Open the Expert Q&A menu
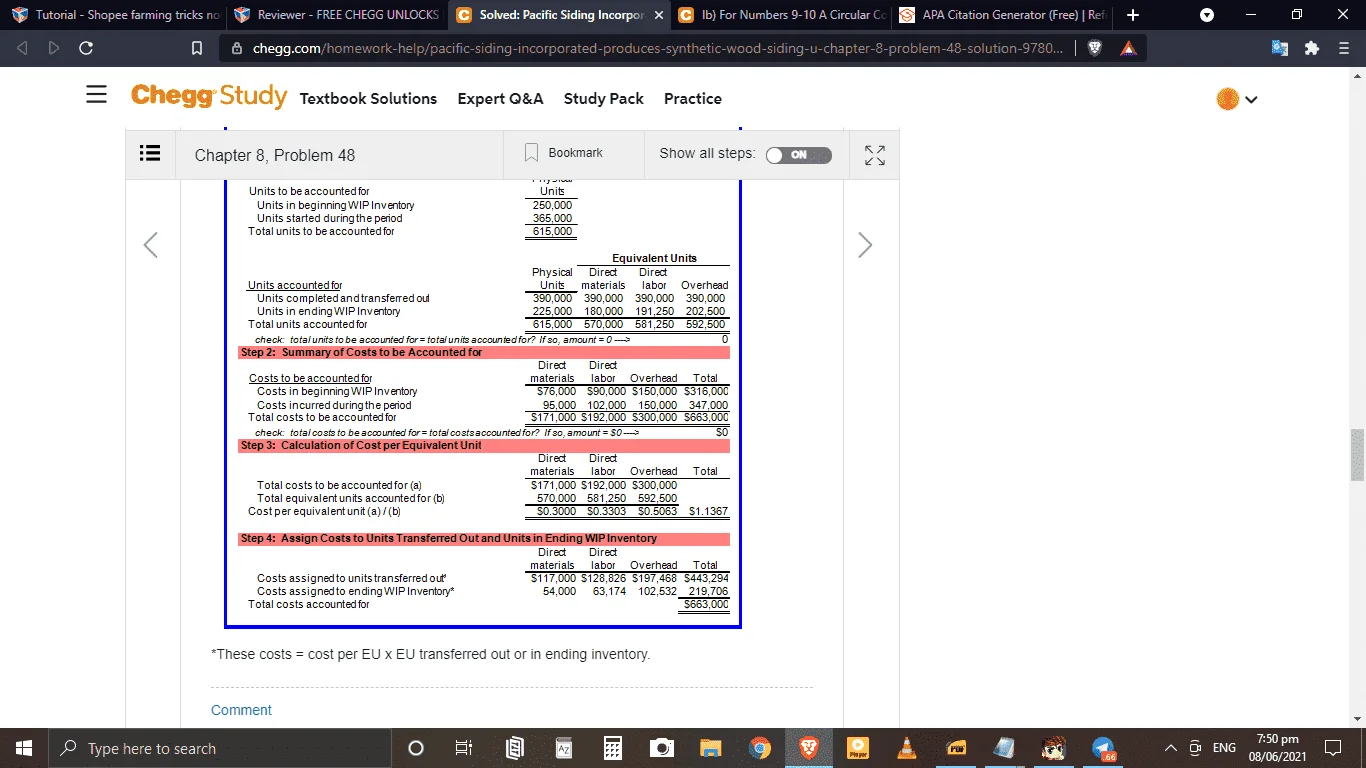Image resolution: width=1366 pixels, height=768 pixels. click(500, 98)
